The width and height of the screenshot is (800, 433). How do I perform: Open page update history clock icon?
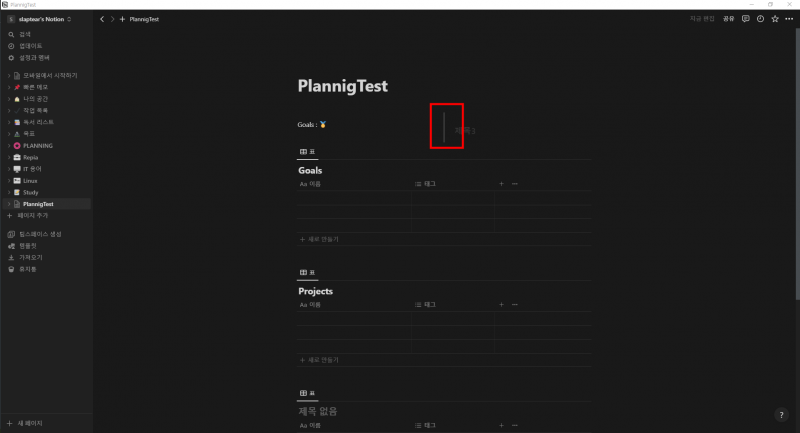(760, 19)
